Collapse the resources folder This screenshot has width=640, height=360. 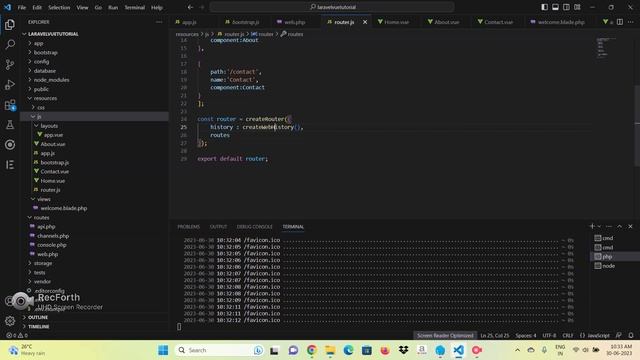pos(94,98)
